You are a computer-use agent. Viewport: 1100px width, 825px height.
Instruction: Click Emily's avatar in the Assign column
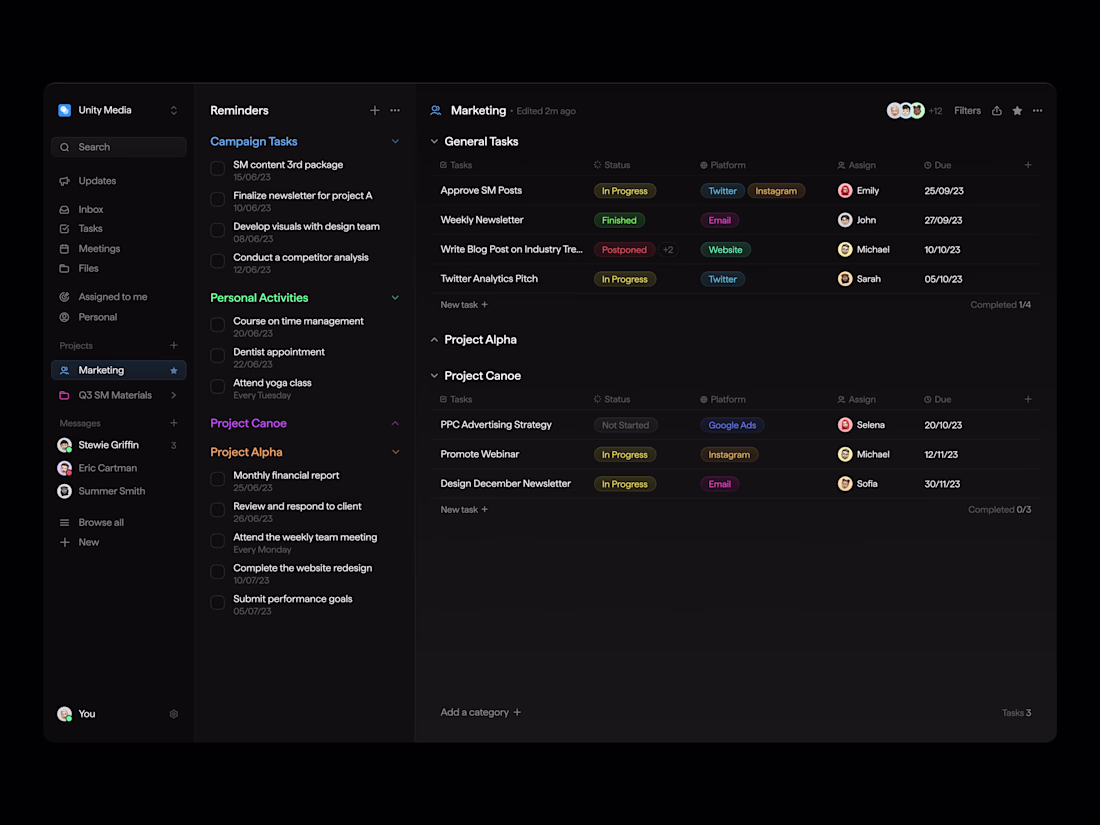[845, 191]
